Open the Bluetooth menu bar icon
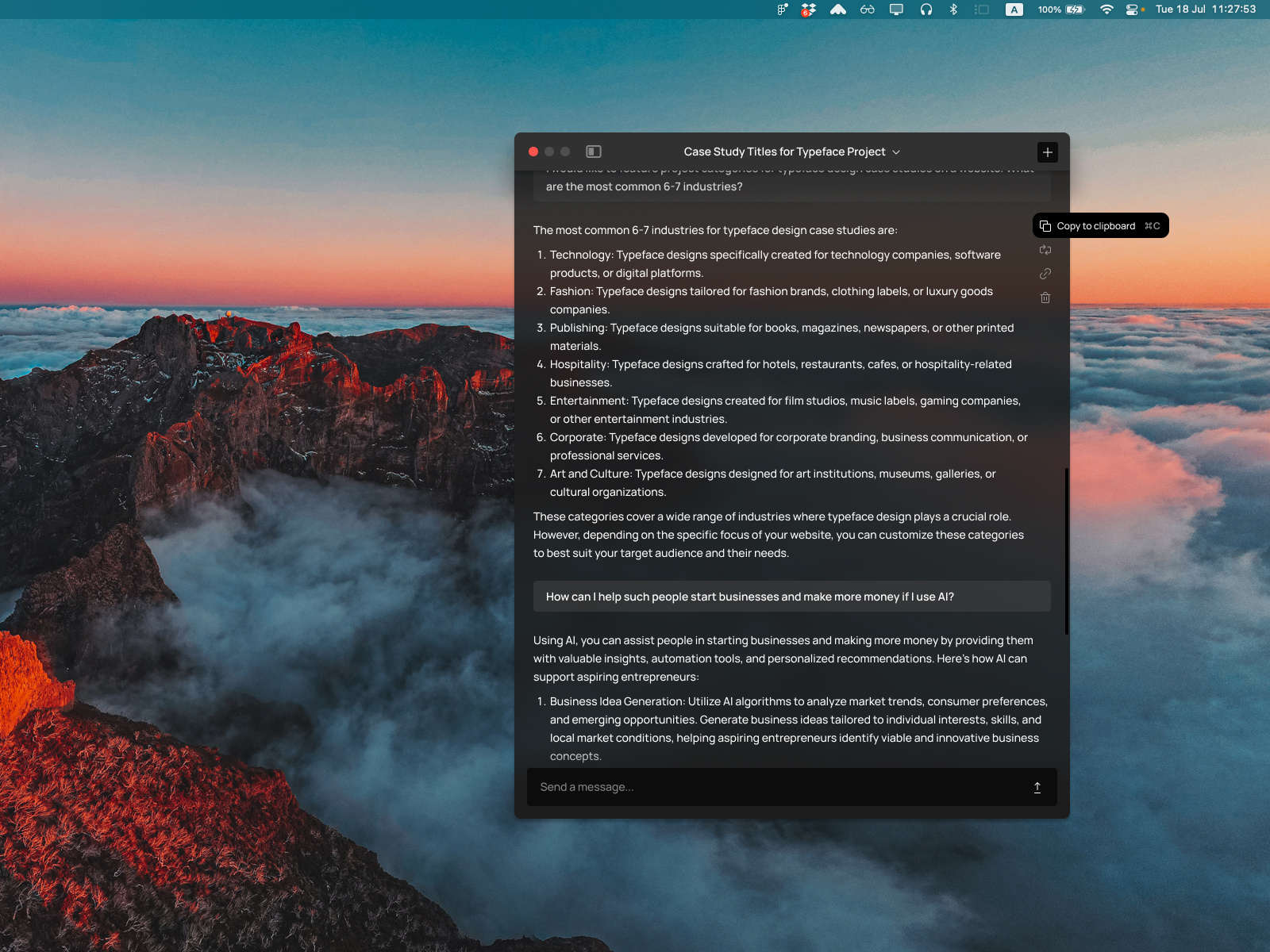Screen dimensions: 1270x952 click(953, 10)
